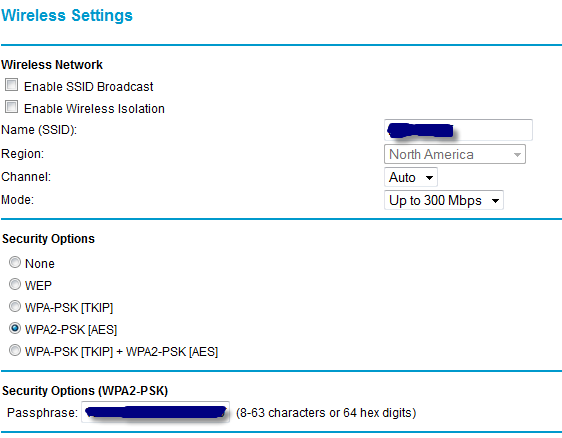Select the WPA-PSK [TKIP] radio button
This screenshot has width=562, height=438.
click(15, 306)
